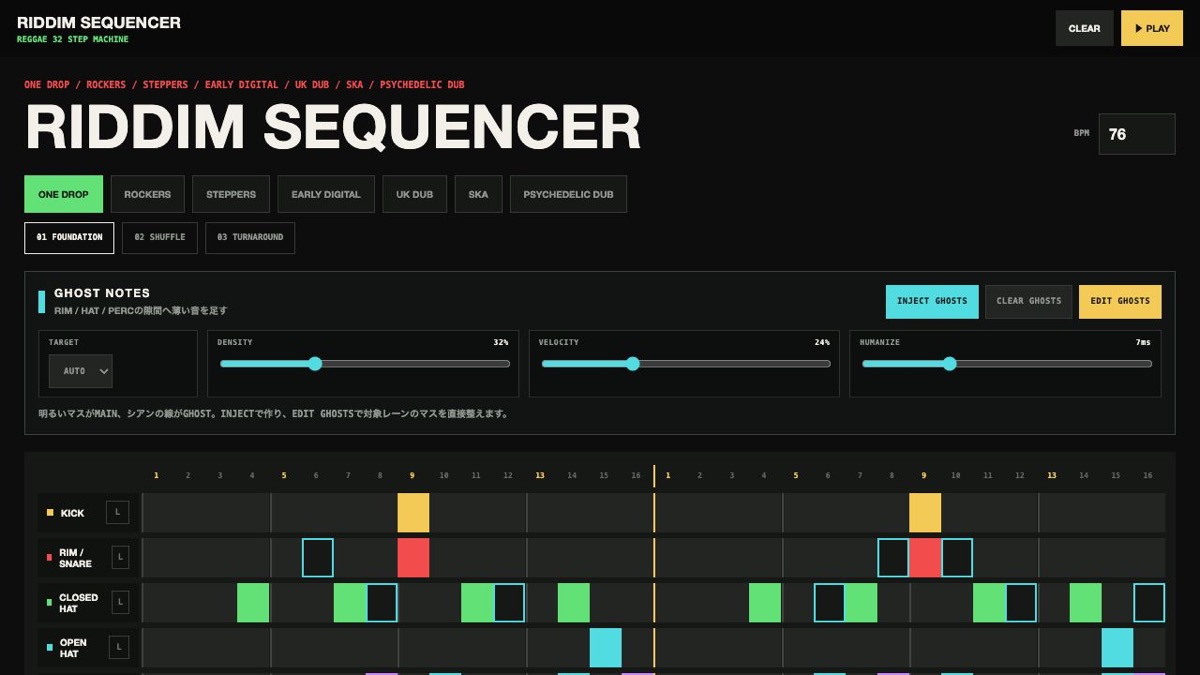Toggle Closed Hat ghost step 6 second bar

tap(829, 603)
